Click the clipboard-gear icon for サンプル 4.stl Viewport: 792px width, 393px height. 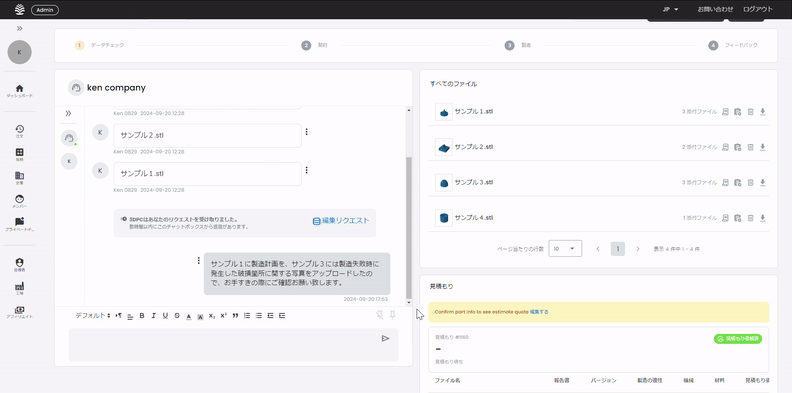(x=737, y=218)
